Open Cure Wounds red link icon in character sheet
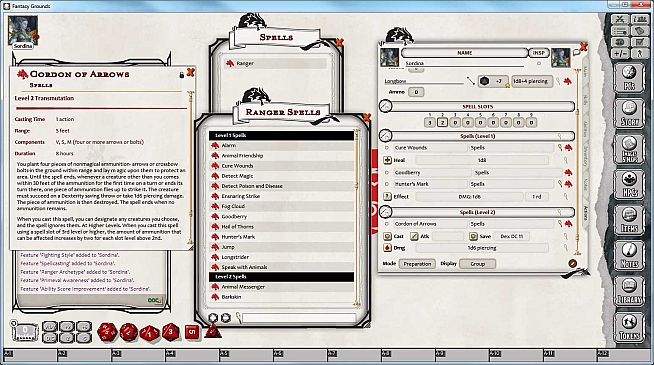Viewport: 654px width, 365px height. tap(568, 148)
